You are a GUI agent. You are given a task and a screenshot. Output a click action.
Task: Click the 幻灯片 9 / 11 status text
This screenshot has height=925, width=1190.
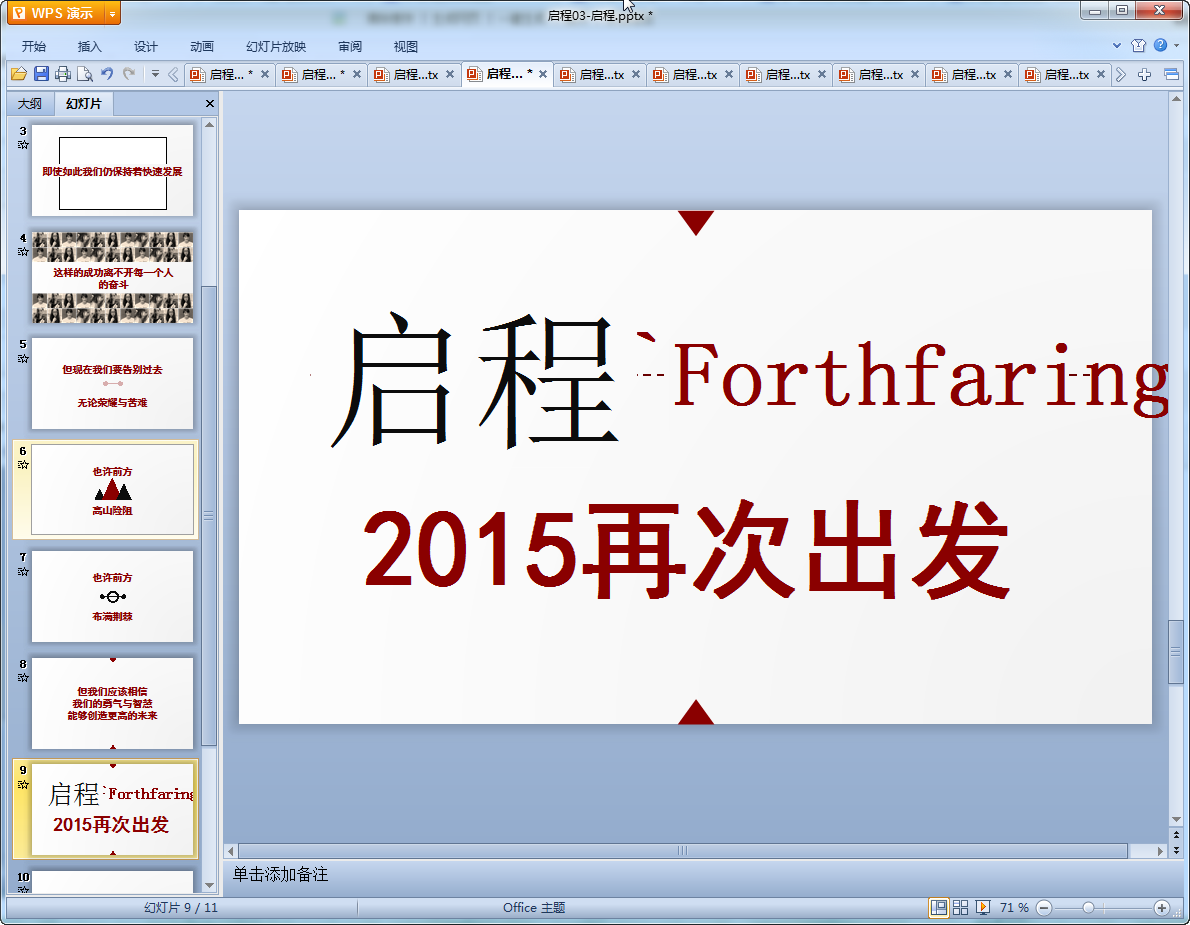tap(181, 908)
